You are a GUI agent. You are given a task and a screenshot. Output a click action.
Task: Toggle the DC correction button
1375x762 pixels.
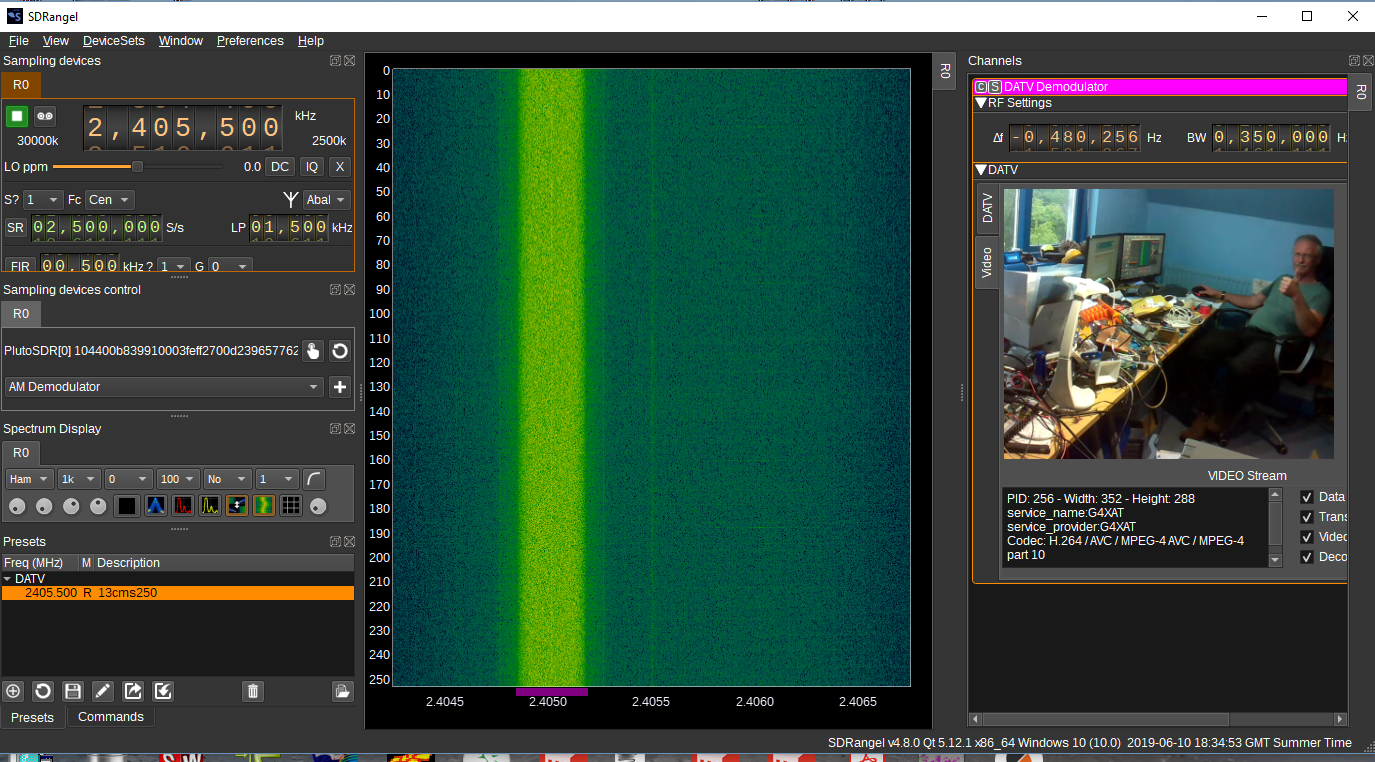pos(279,166)
